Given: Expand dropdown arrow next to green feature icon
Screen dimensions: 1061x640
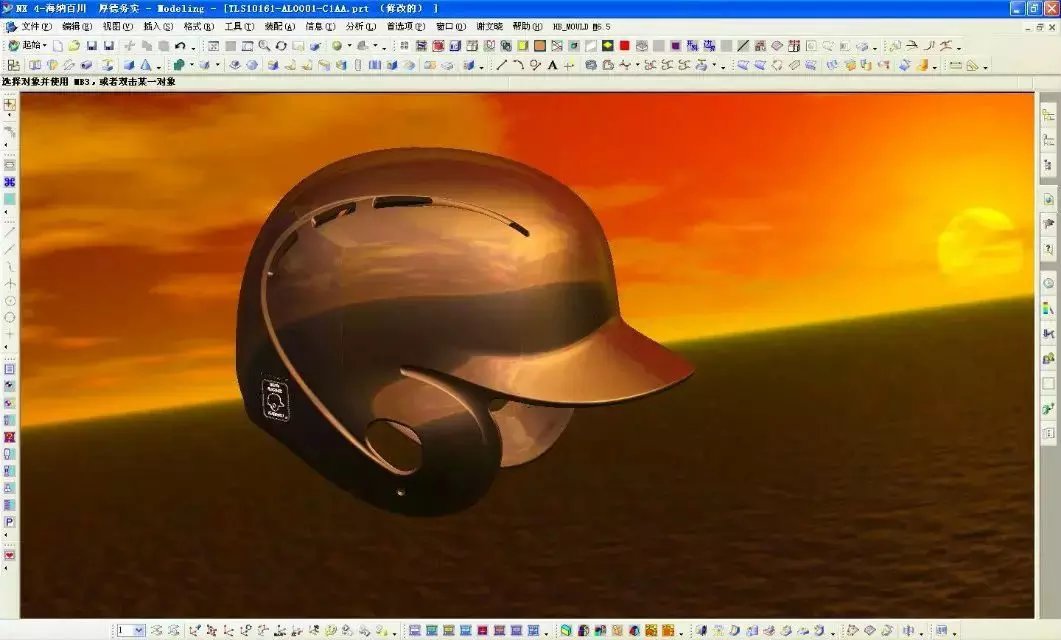Looking at the screenshot, I should point(191,67).
